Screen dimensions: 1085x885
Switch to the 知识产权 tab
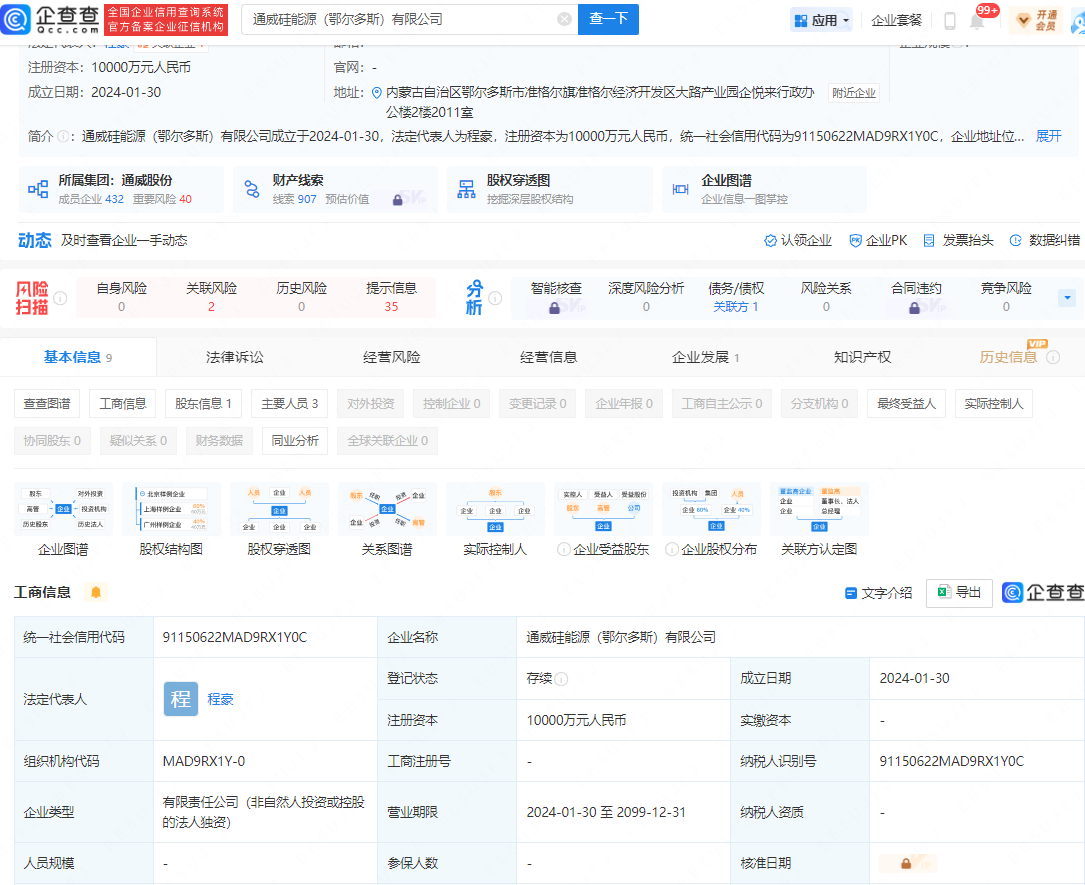coord(862,357)
